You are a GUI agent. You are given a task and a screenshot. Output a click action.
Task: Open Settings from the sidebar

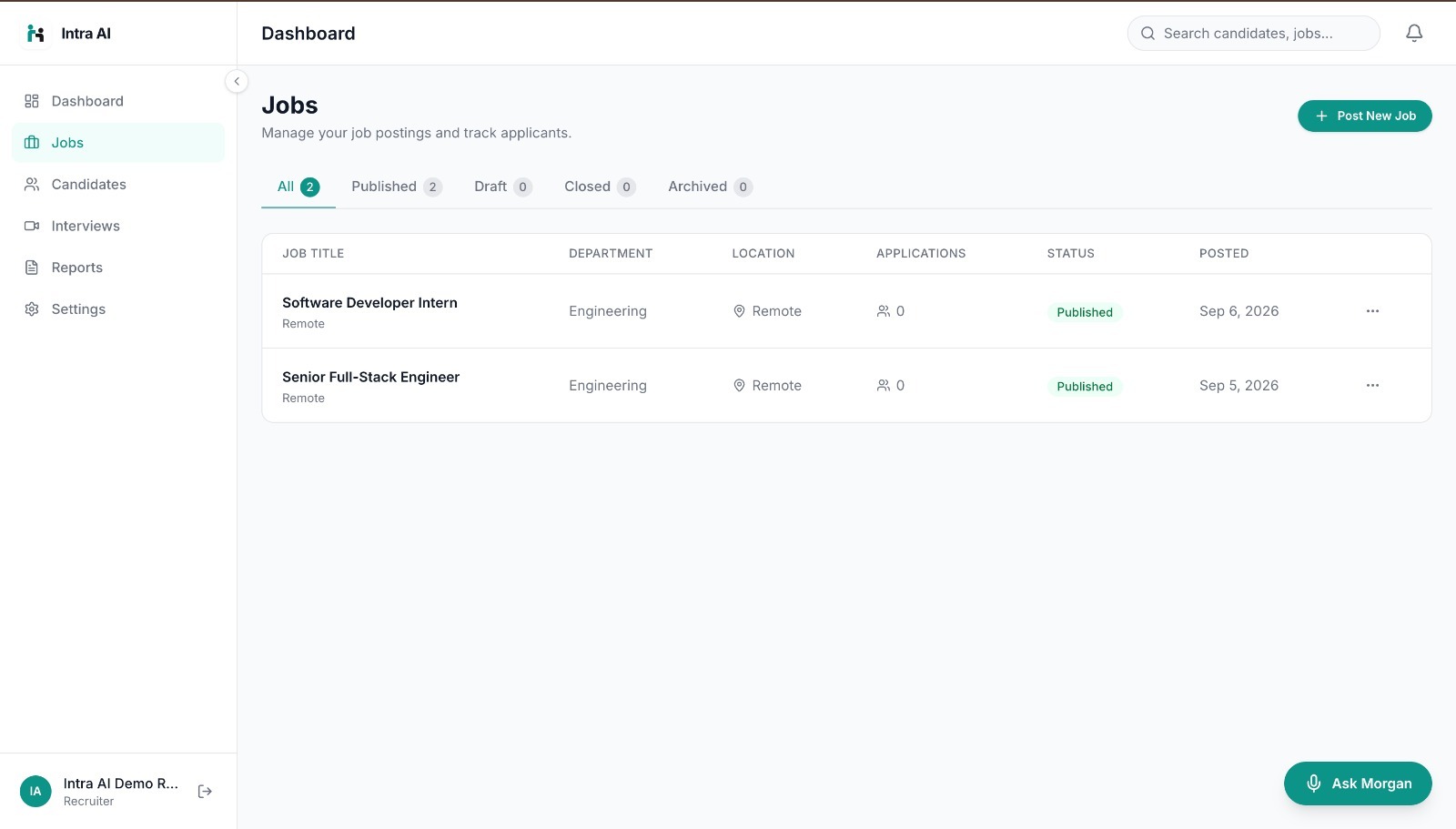point(118,309)
